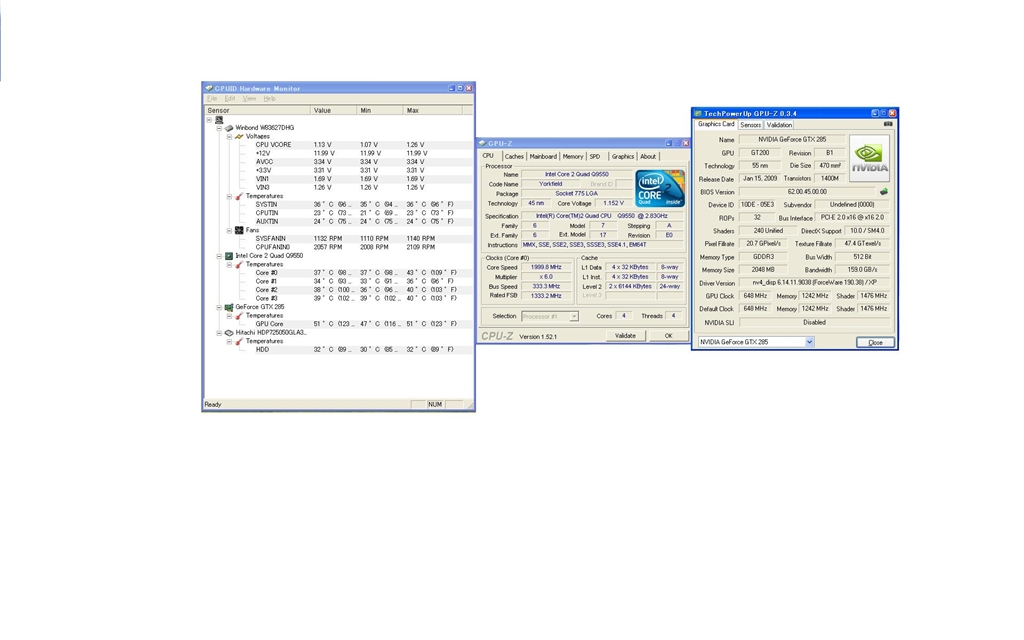Switch to the Sensors tab in GPU-Z
Screen dimensions: 1024x640
[x=750, y=125]
